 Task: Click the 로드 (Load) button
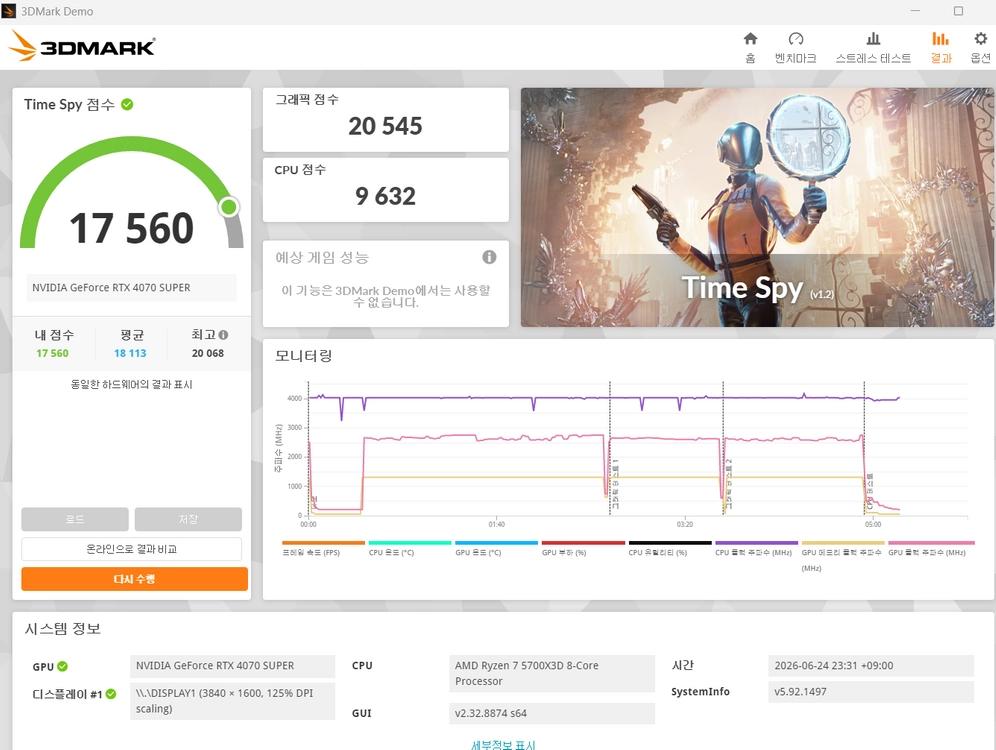click(x=75, y=519)
